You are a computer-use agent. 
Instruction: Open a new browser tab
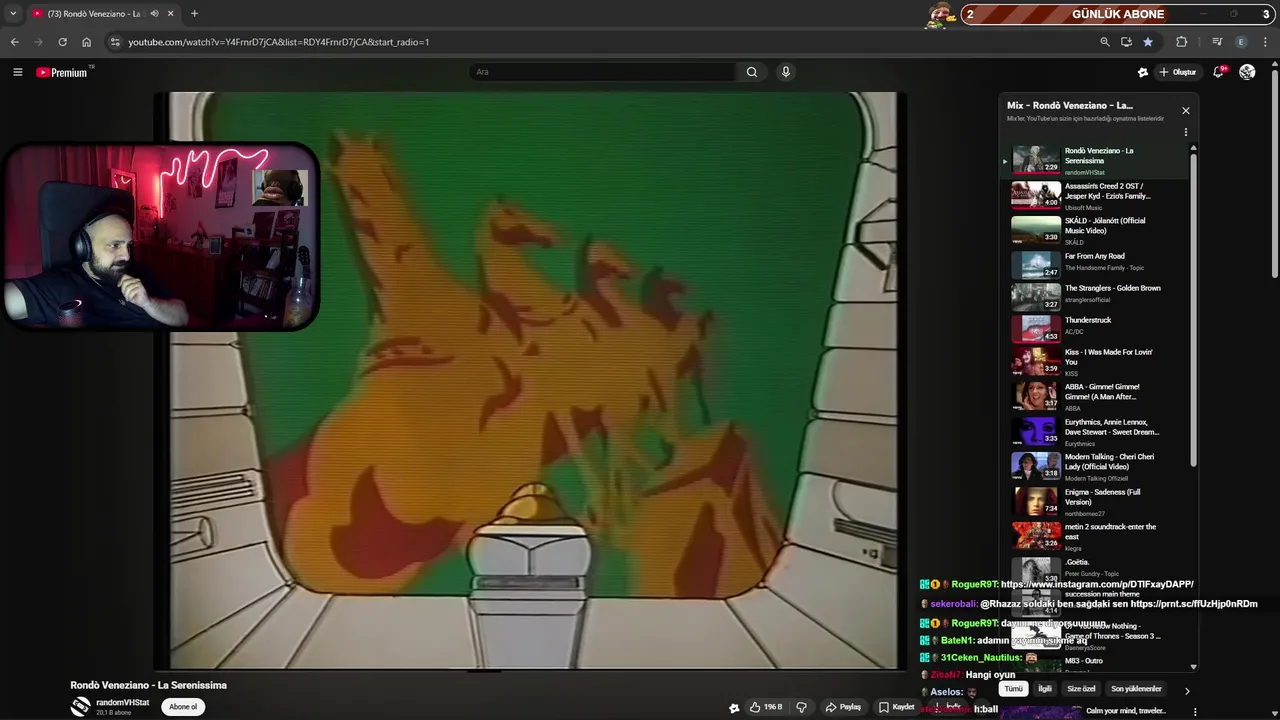click(x=194, y=14)
